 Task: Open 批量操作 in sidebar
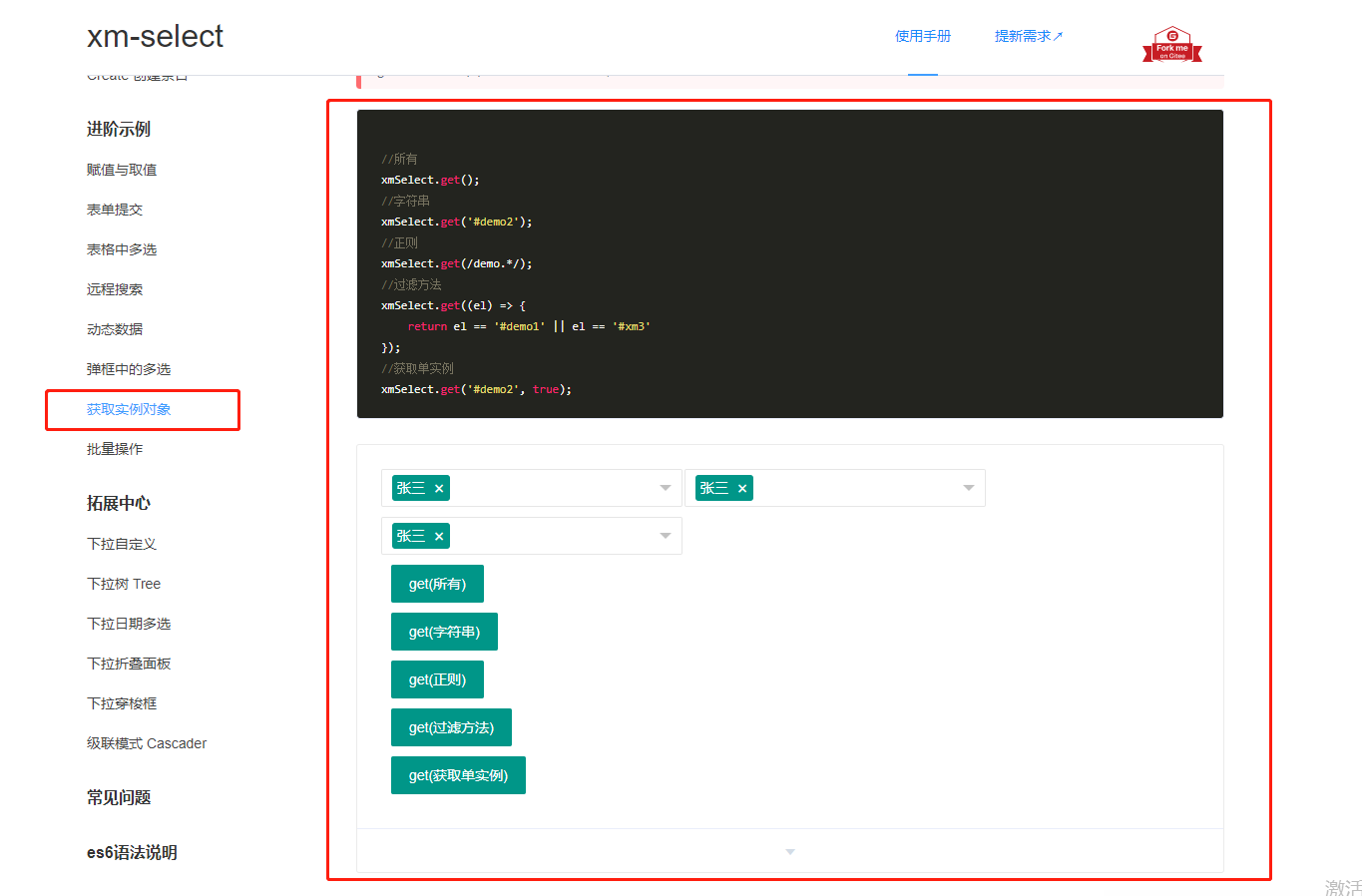115,449
